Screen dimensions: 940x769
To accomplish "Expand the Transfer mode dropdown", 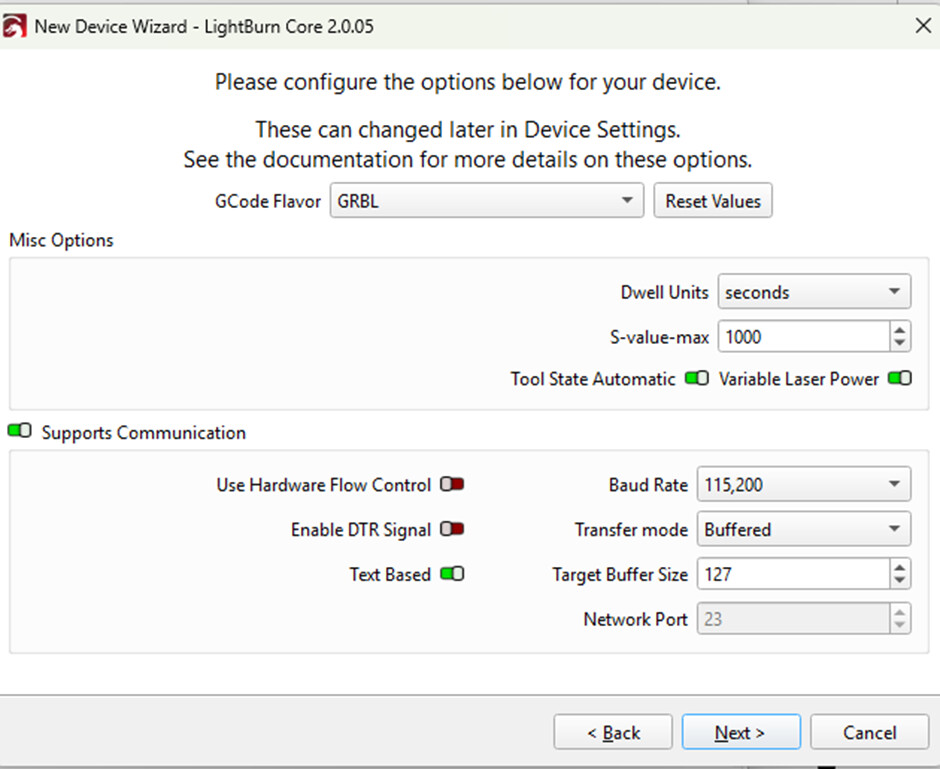I will pyautogui.click(x=803, y=530).
